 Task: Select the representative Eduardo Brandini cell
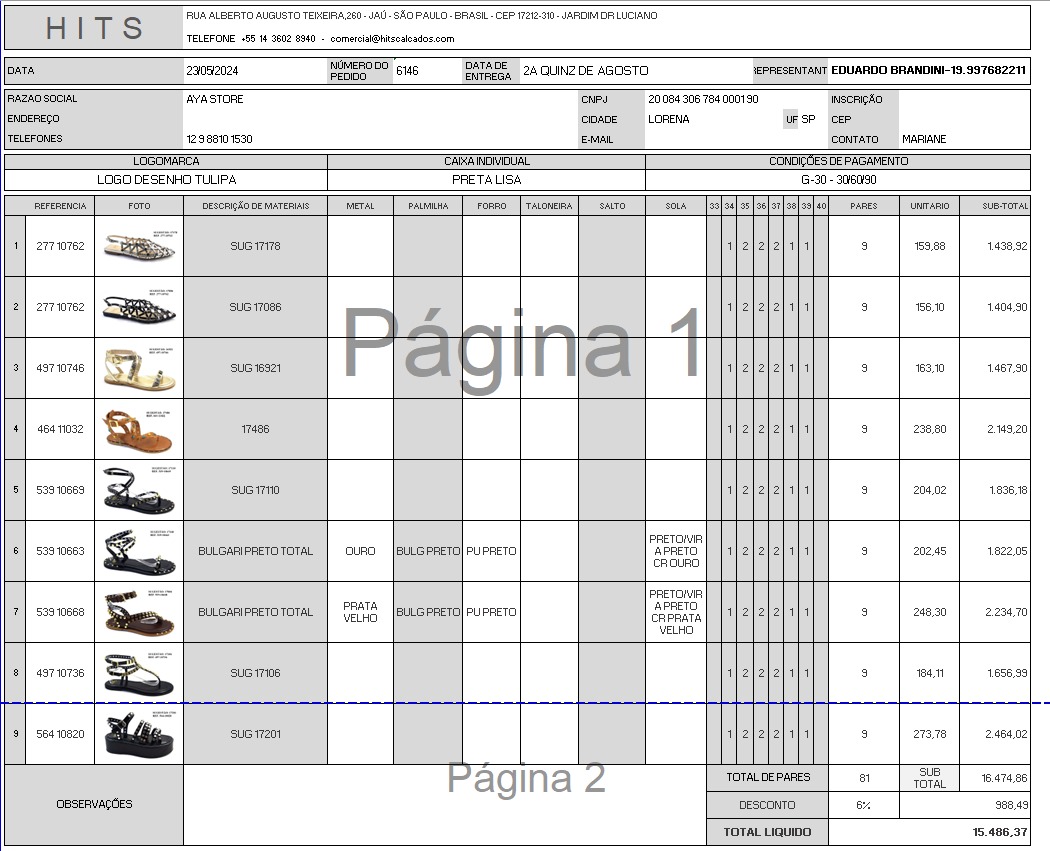pos(928,71)
